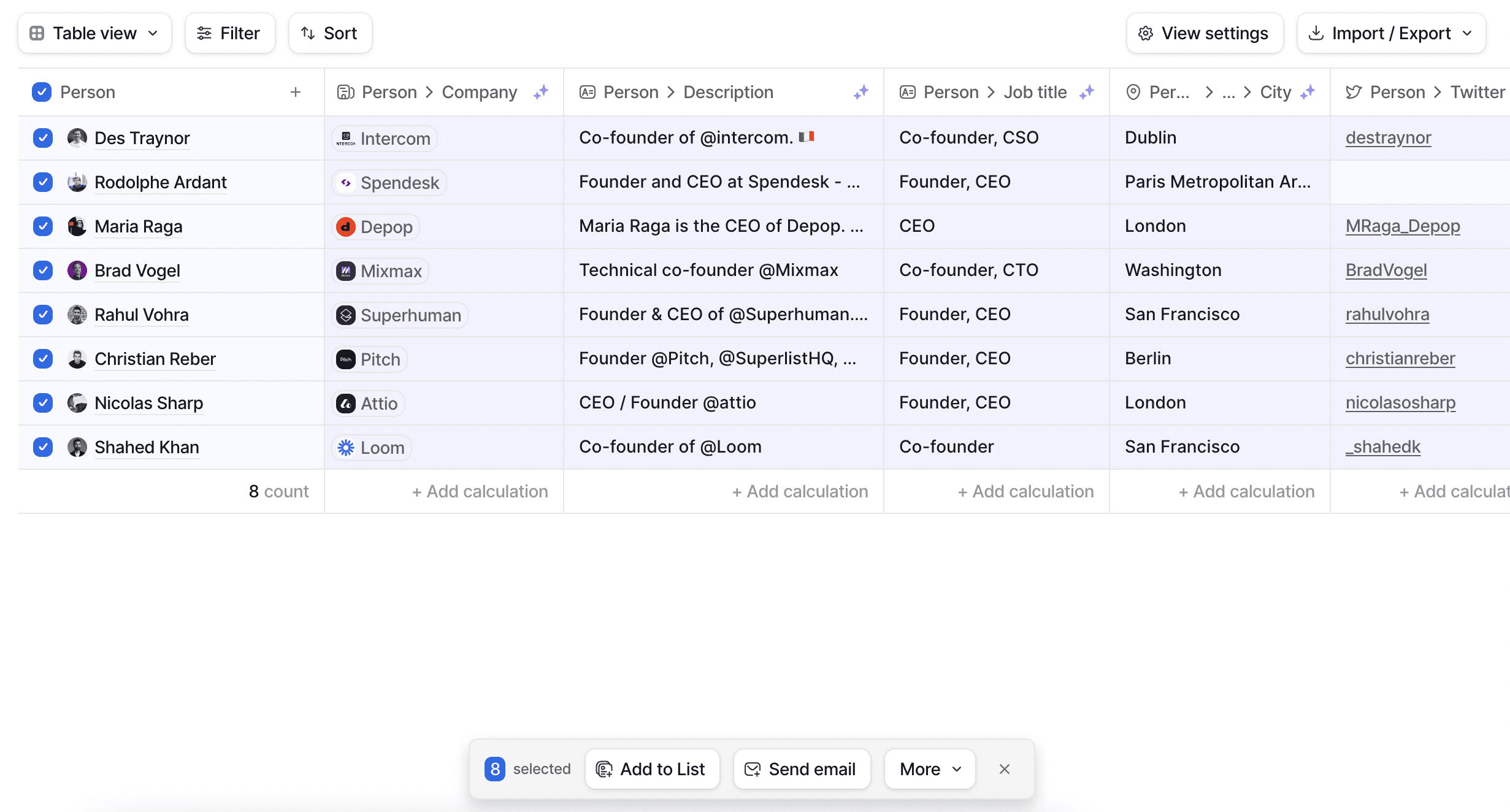Click the sparkle icon on City column
Image resolution: width=1510 pixels, height=812 pixels.
tap(1308, 92)
